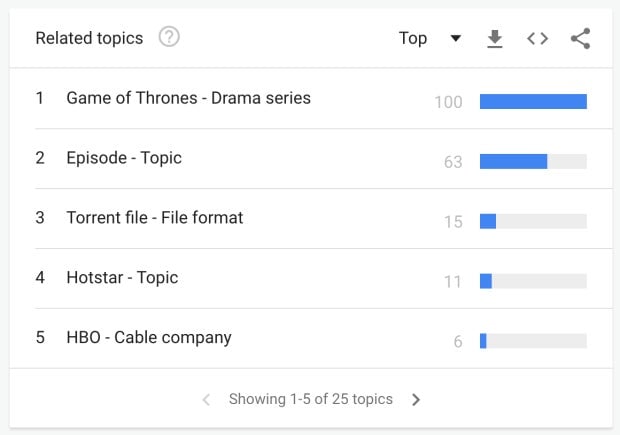Click the Torrent file interest bar
Viewport: 620px width, 435px height.
pos(533,221)
